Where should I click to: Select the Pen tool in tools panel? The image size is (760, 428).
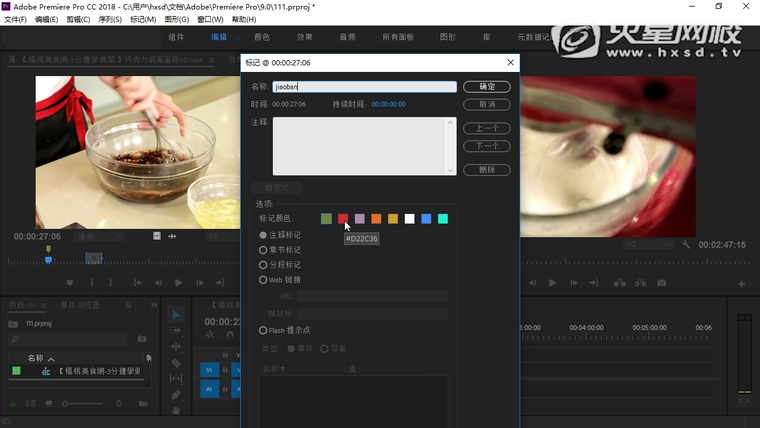pyautogui.click(x=176, y=394)
